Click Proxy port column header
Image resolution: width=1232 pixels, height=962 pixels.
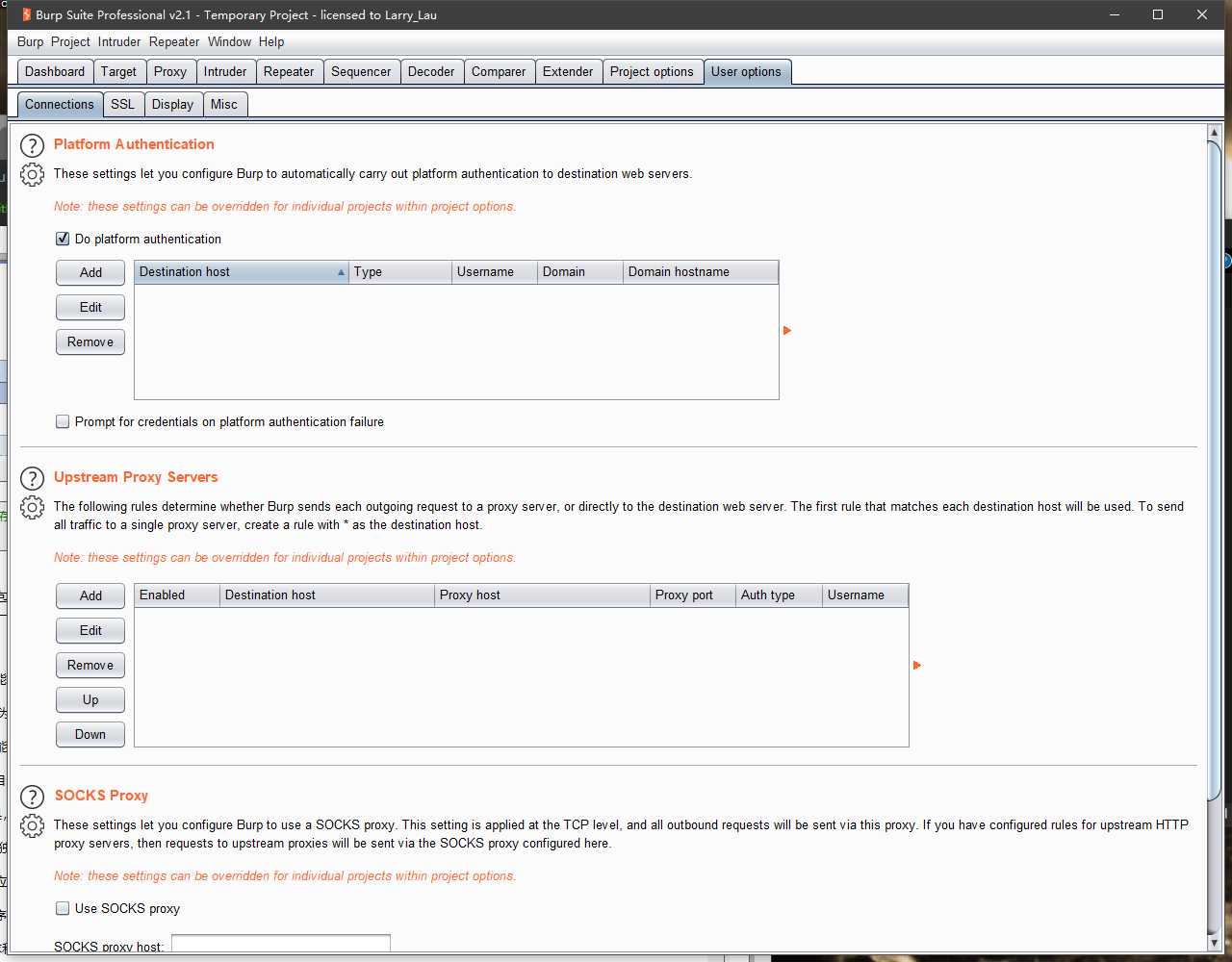693,595
